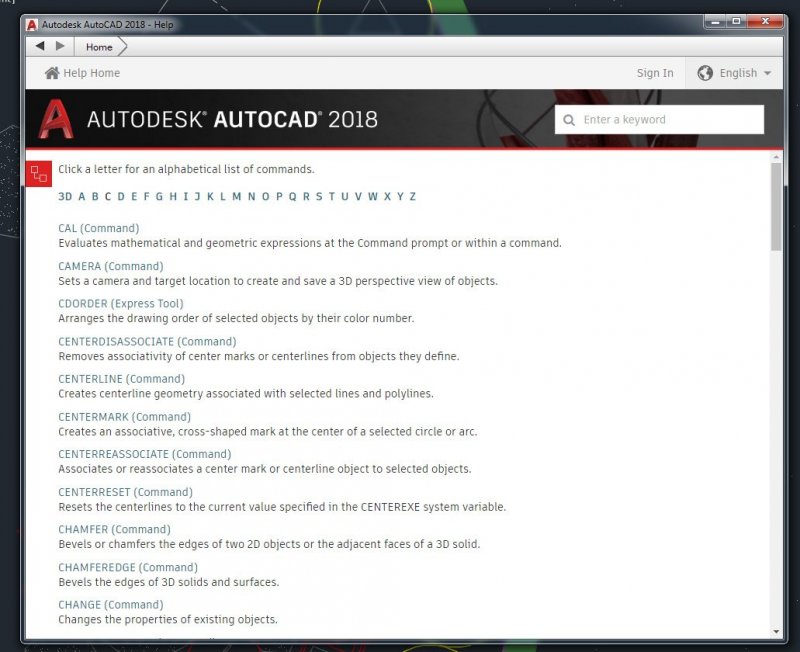
Task: Select letter G in alphabet index
Action: tap(159, 196)
